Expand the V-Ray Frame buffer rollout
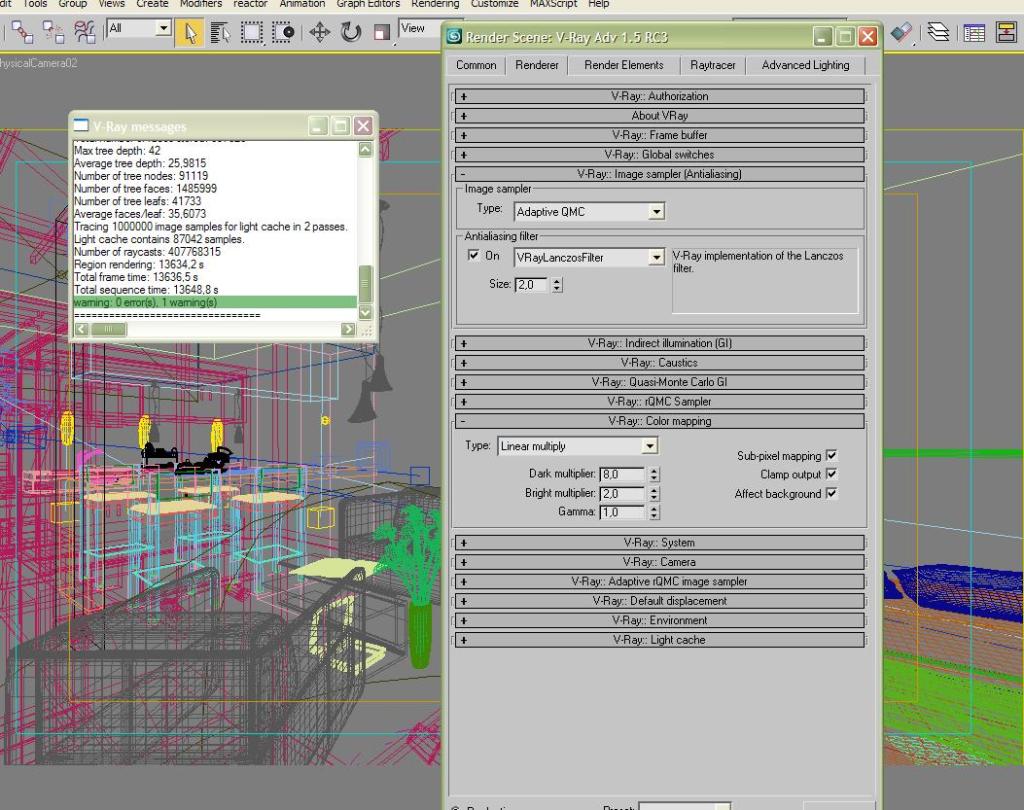Viewport: 1024px width, 810px height. coord(660,135)
